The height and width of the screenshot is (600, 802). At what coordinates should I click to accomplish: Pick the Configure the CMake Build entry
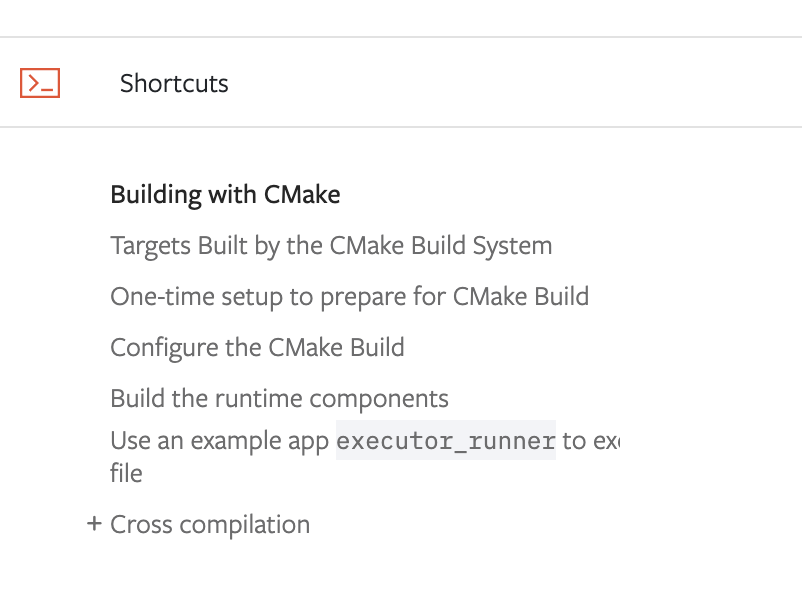[257, 348]
